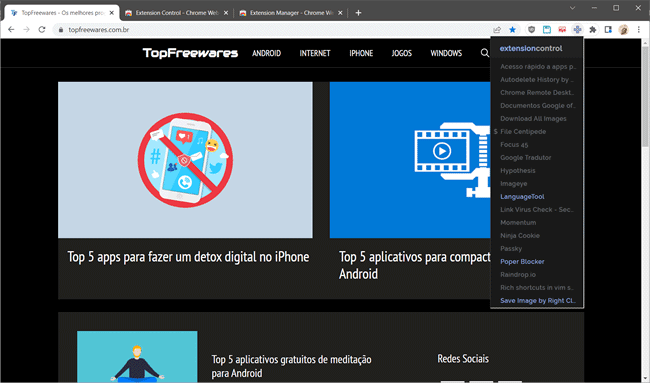650x383 pixels.
Task: Close the Extension Control tab
Action: [226, 13]
